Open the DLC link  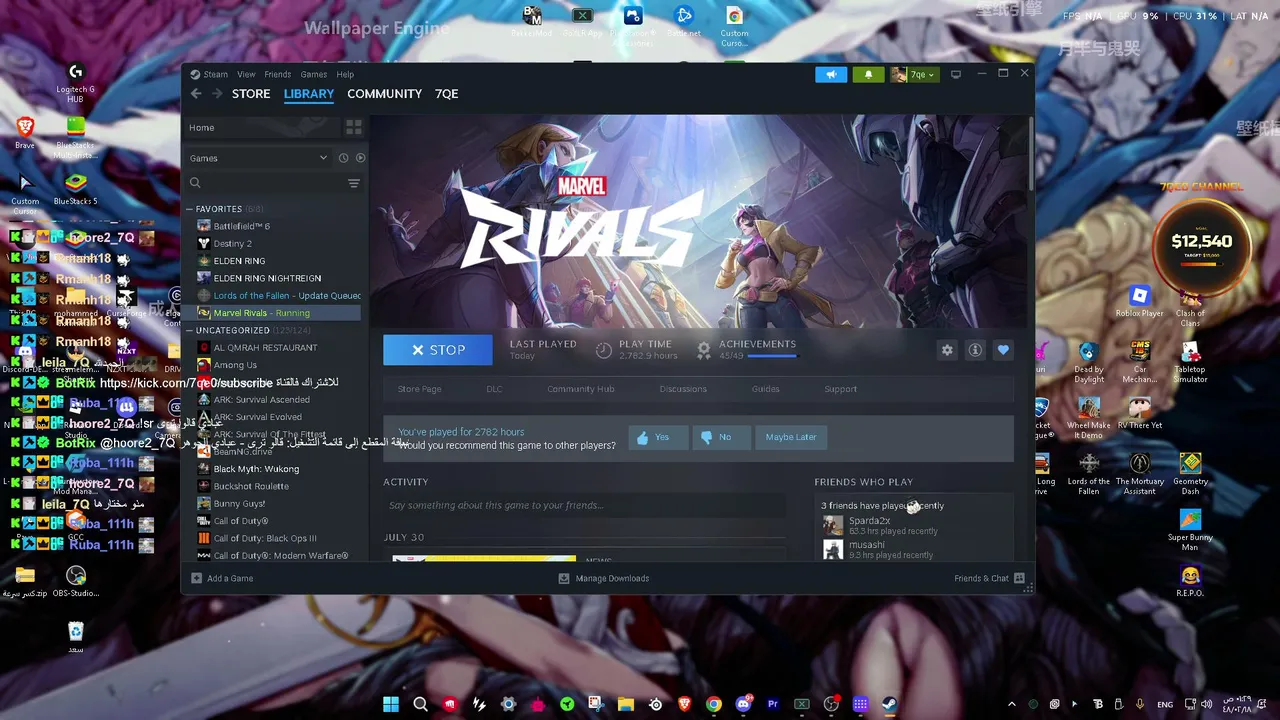tap(494, 389)
